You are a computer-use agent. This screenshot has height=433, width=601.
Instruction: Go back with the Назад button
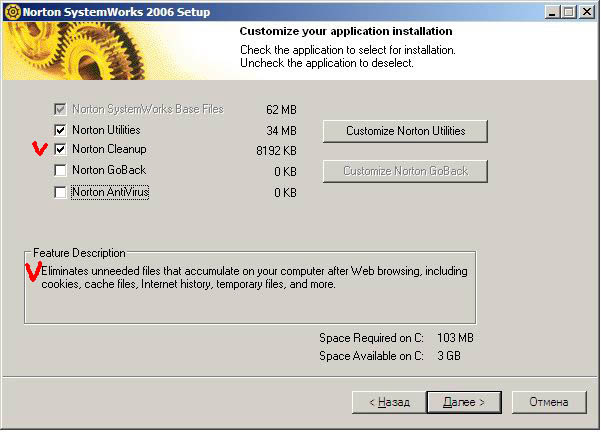(389, 402)
